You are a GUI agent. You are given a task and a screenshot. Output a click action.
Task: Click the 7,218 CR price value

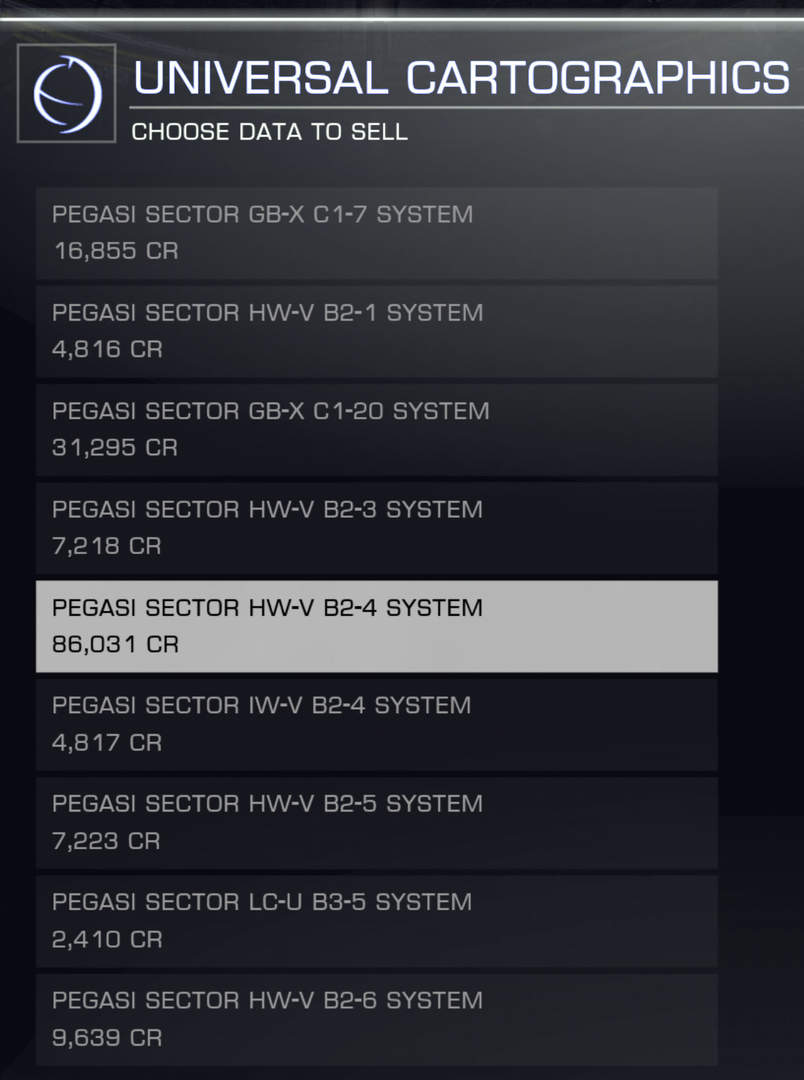(107, 546)
